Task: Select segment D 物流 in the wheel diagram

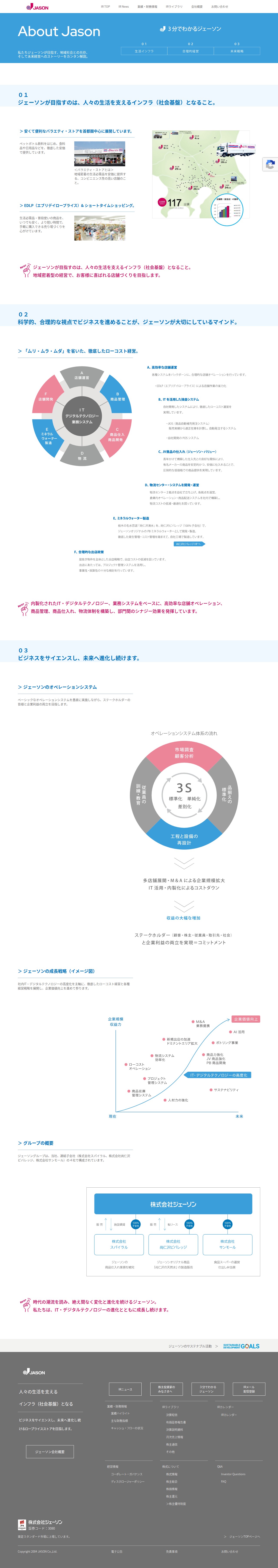Action: pyautogui.click(x=82, y=456)
